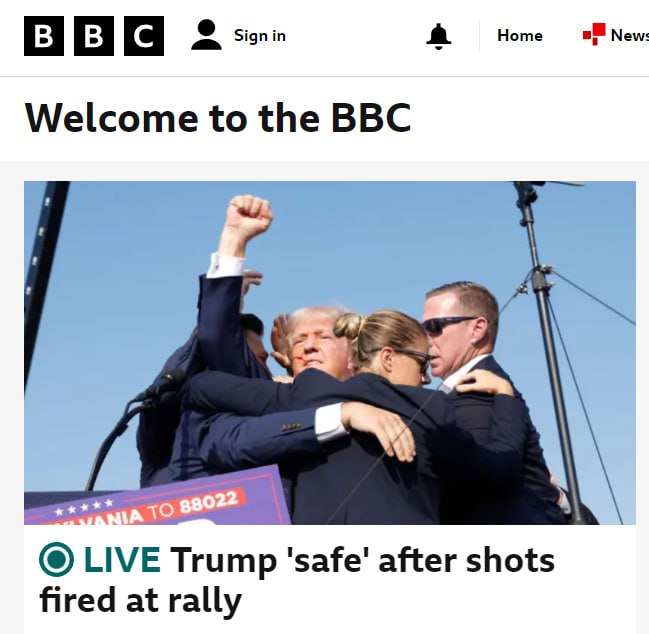Click the Sign in link

(x=260, y=36)
